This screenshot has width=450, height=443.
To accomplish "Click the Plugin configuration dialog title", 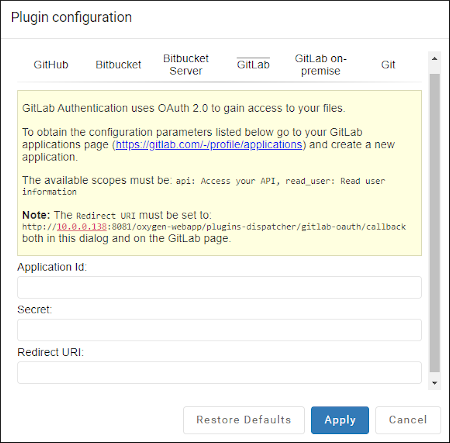I will coord(71,17).
